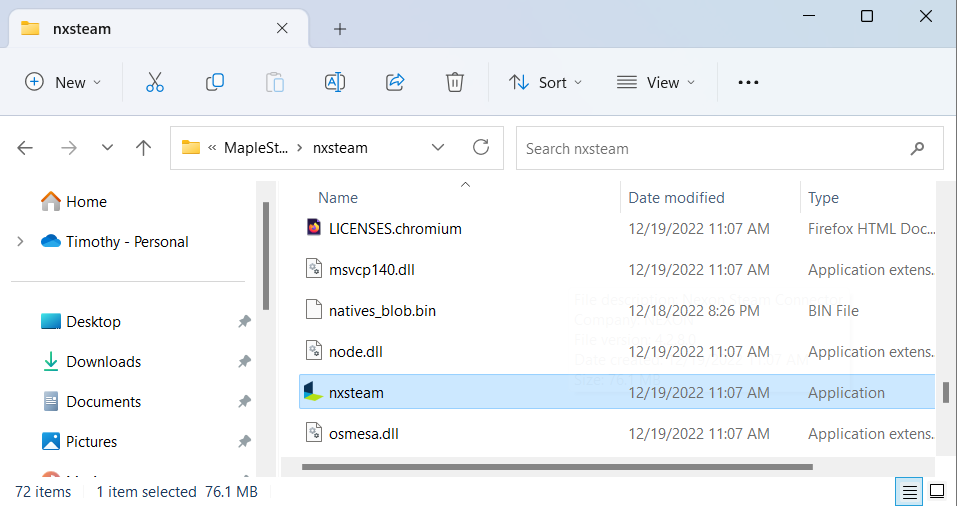This screenshot has width=957, height=506.
Task: Click the pin icon beside Documents
Action: click(x=244, y=402)
